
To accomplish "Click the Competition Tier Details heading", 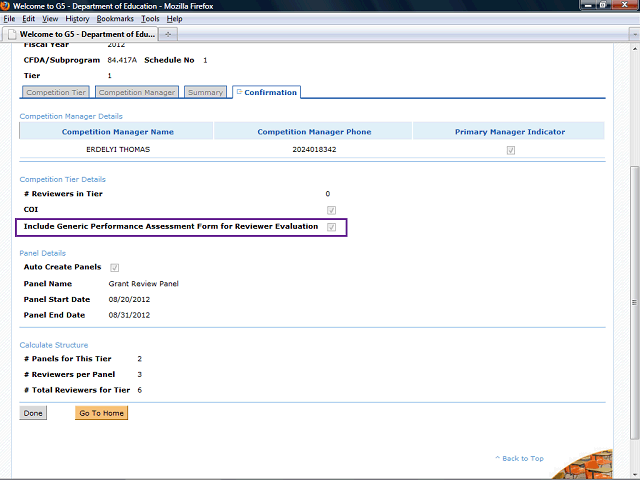I will coord(62,179).
